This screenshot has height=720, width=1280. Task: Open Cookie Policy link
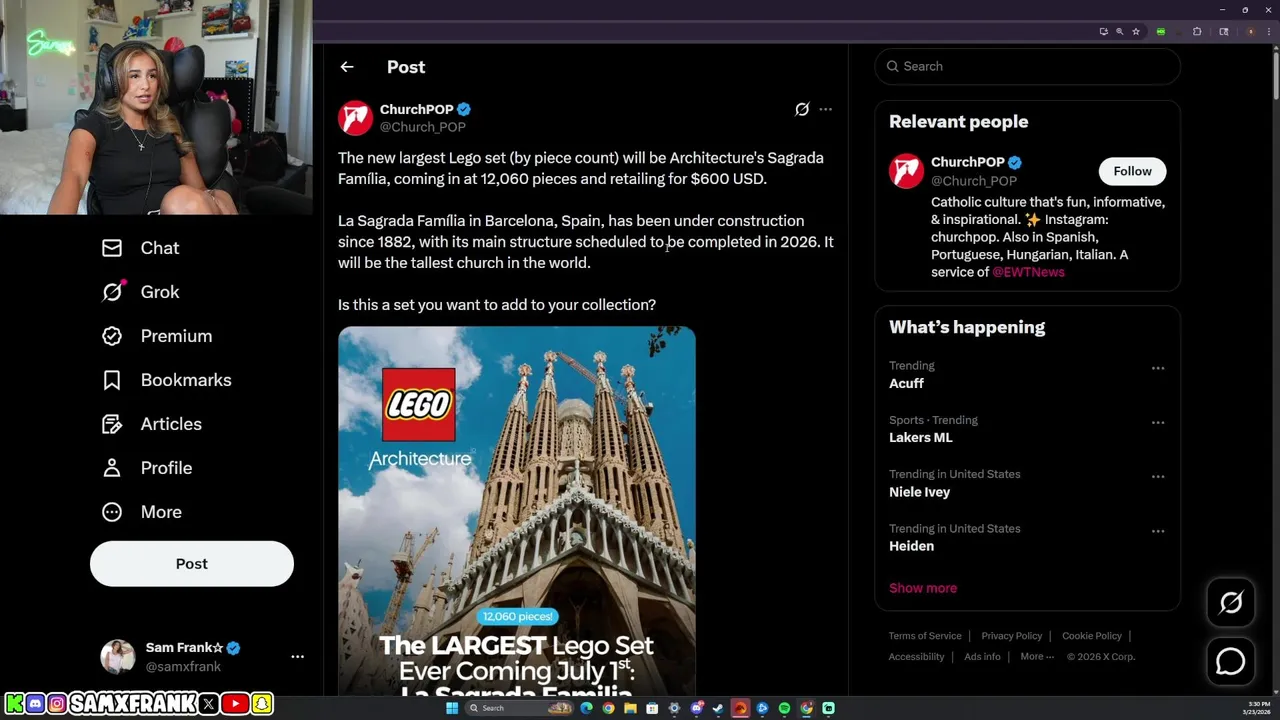pos(1092,636)
